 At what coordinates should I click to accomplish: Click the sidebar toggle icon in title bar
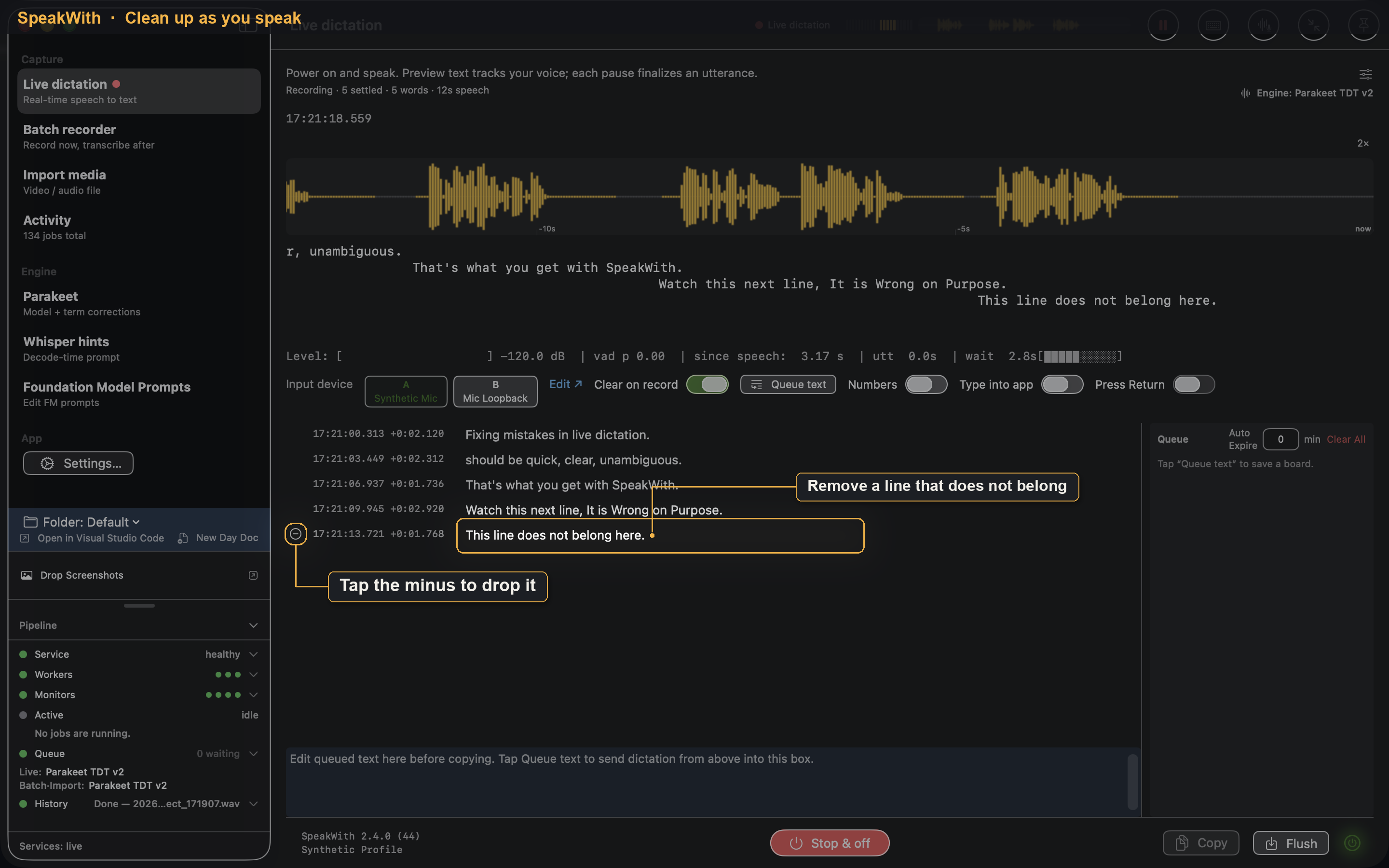pyautogui.click(x=248, y=25)
